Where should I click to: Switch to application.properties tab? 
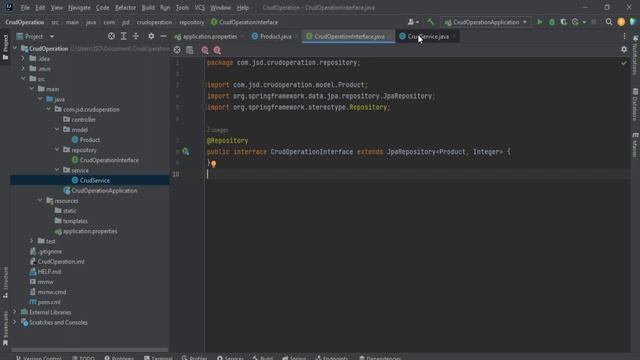pyautogui.click(x=209, y=36)
